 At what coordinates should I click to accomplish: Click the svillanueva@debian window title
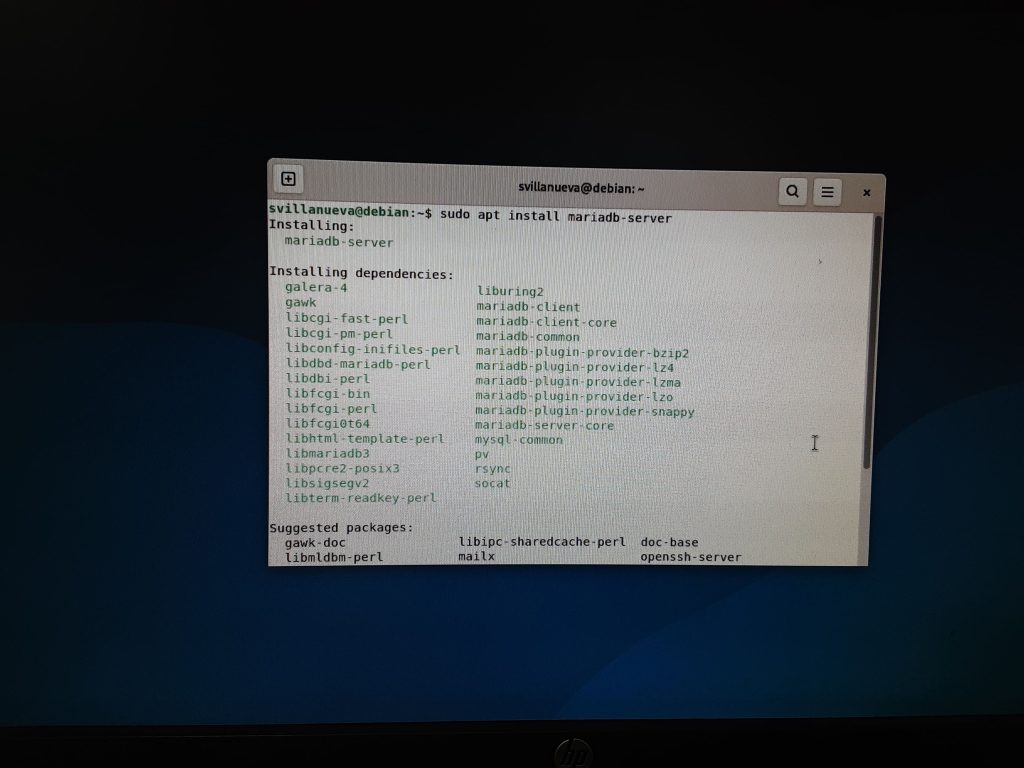pyautogui.click(x=581, y=188)
